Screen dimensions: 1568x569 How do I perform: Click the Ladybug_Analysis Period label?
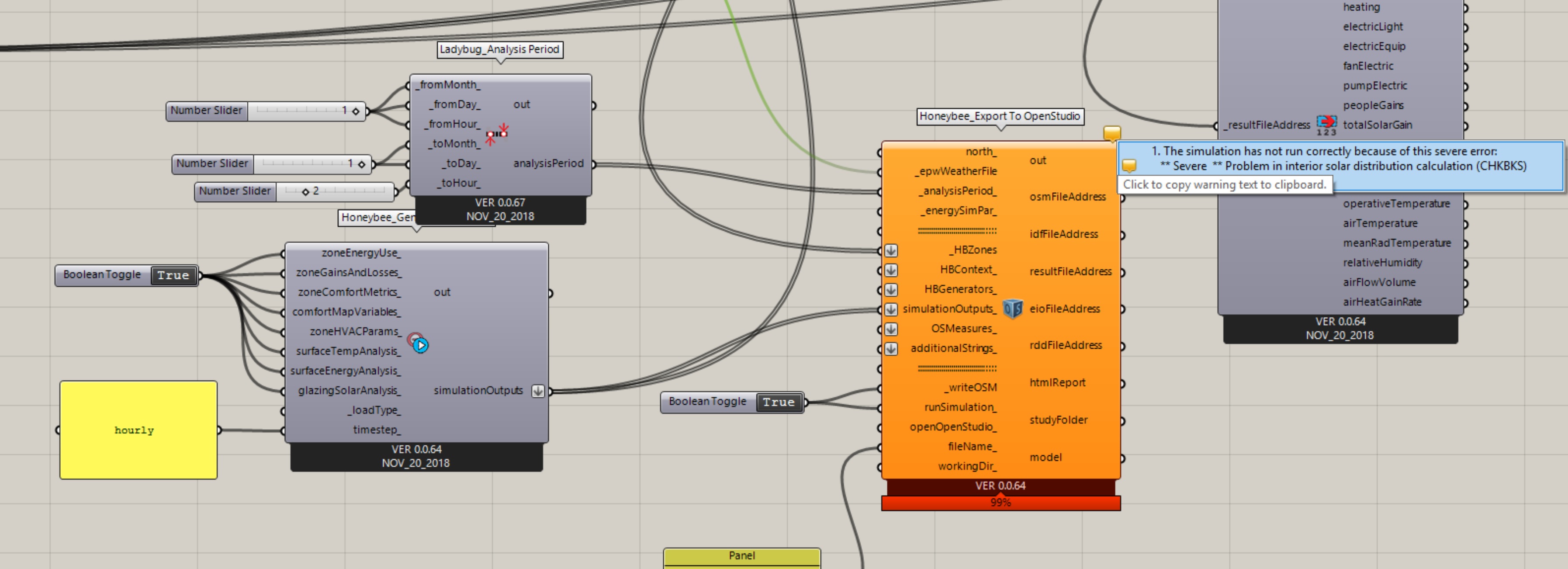tap(500, 49)
